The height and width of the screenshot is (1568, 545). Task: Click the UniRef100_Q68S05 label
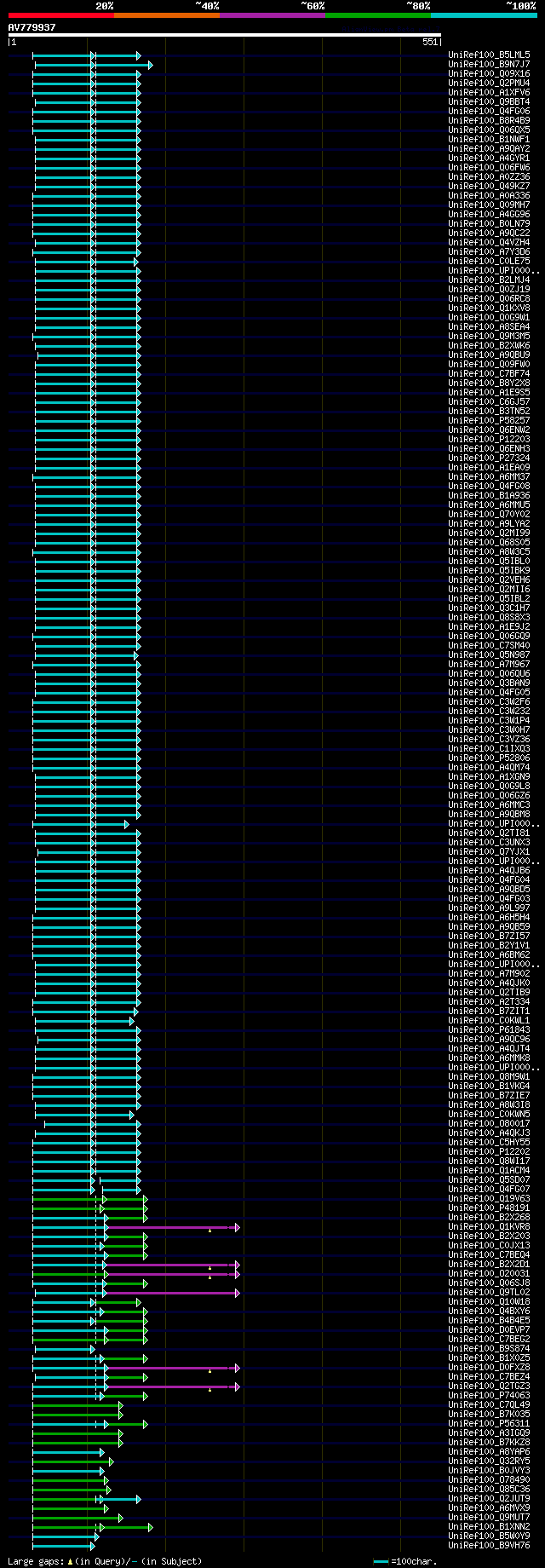click(489, 542)
